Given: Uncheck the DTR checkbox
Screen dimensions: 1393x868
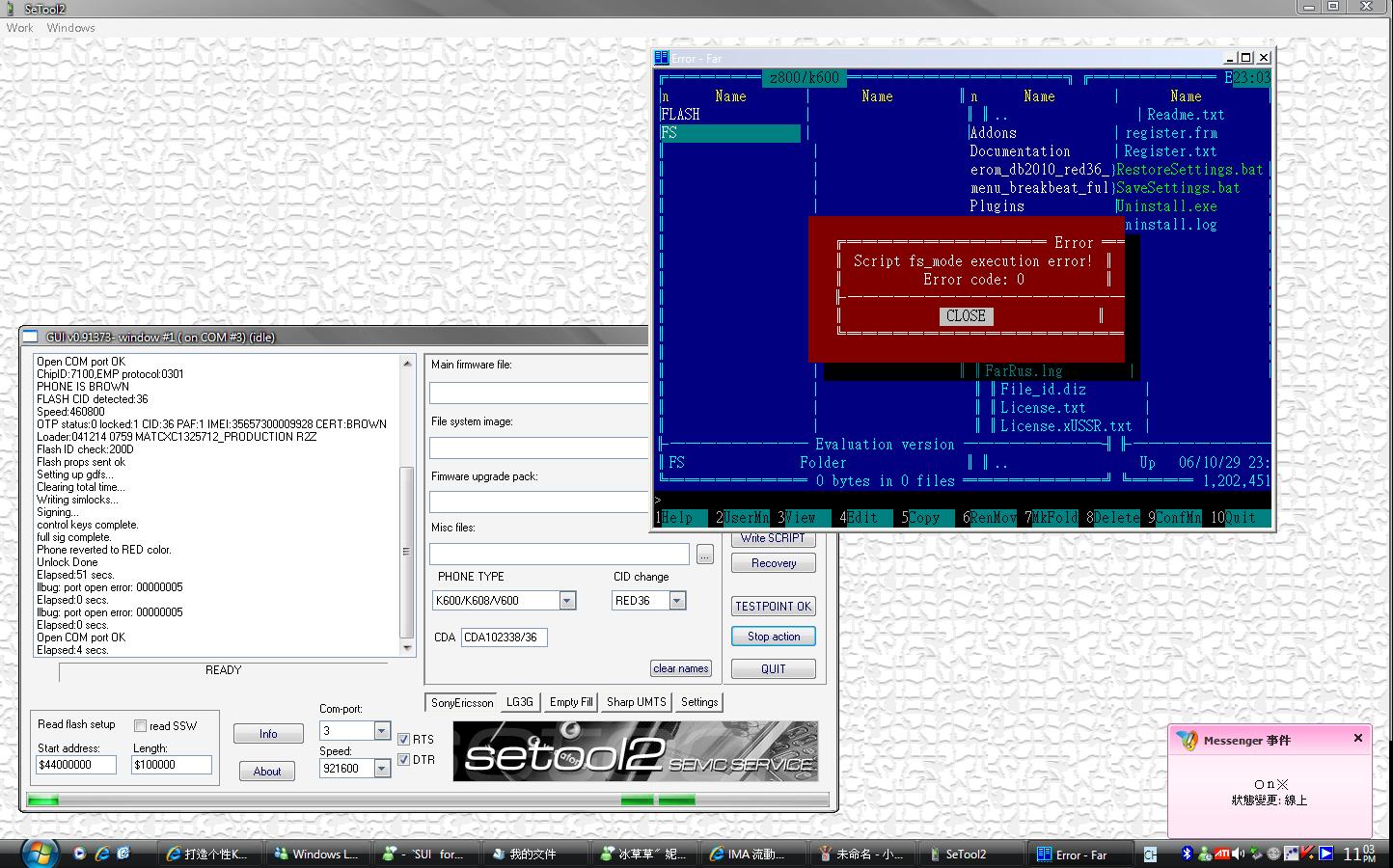Looking at the screenshot, I should coord(404,760).
